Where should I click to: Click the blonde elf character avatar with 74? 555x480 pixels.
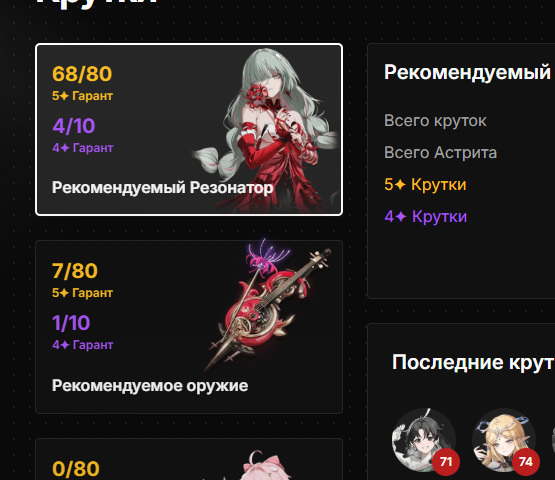click(504, 440)
